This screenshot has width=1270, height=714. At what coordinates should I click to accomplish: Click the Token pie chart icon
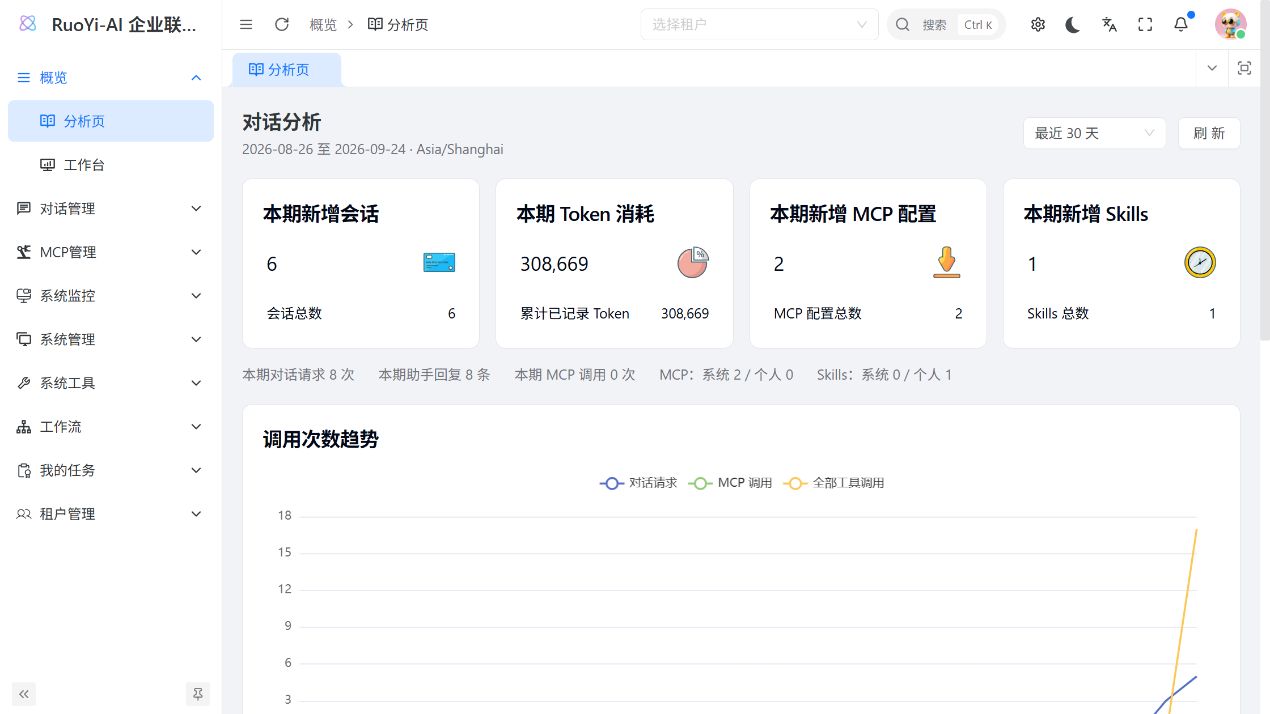693,263
